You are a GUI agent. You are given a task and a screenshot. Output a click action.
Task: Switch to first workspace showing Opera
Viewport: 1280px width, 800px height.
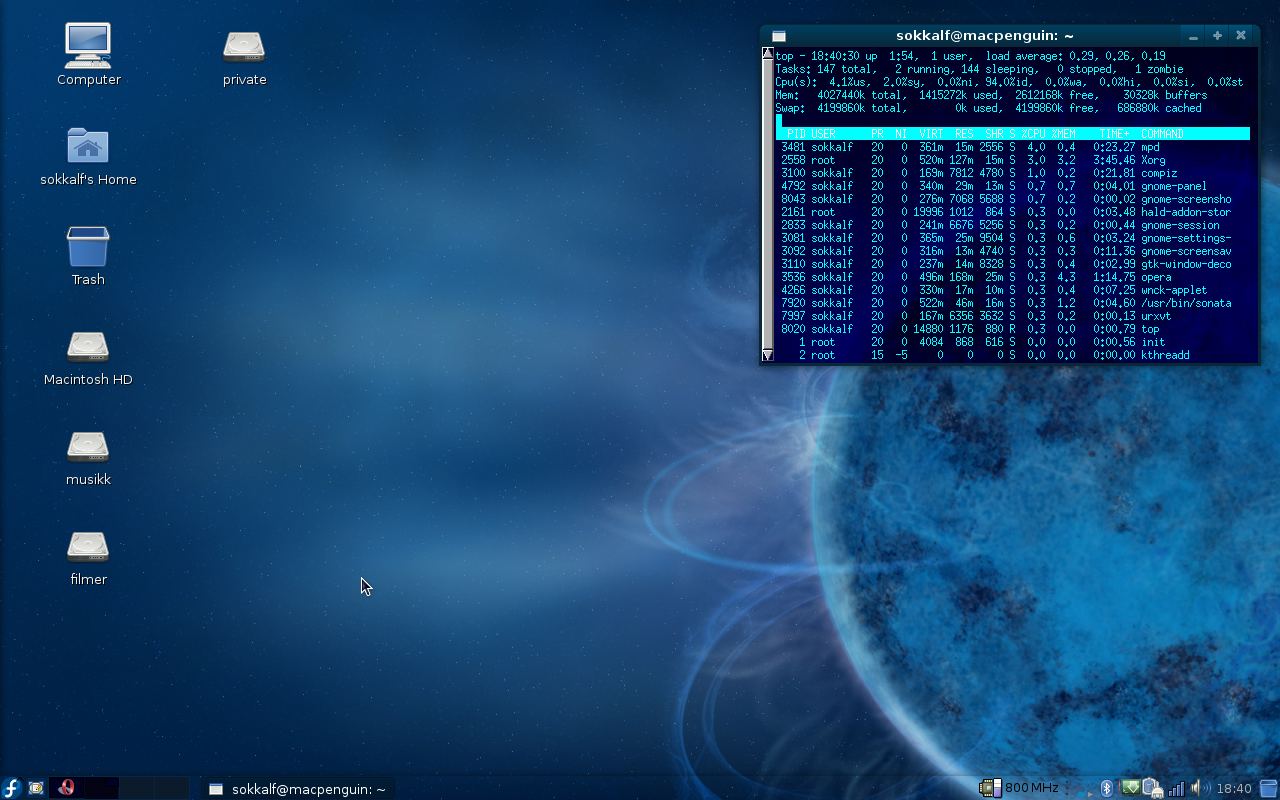[66, 788]
